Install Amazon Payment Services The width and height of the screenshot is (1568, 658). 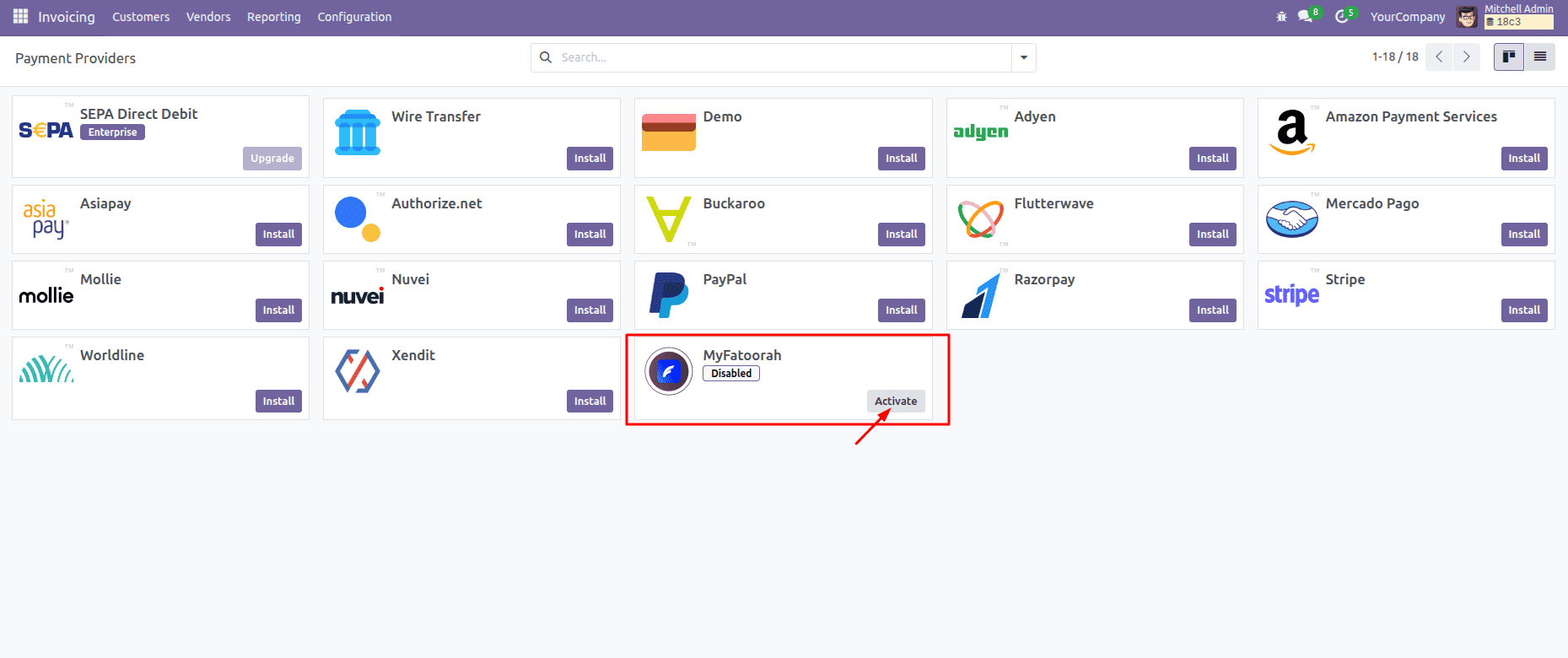[1524, 159]
